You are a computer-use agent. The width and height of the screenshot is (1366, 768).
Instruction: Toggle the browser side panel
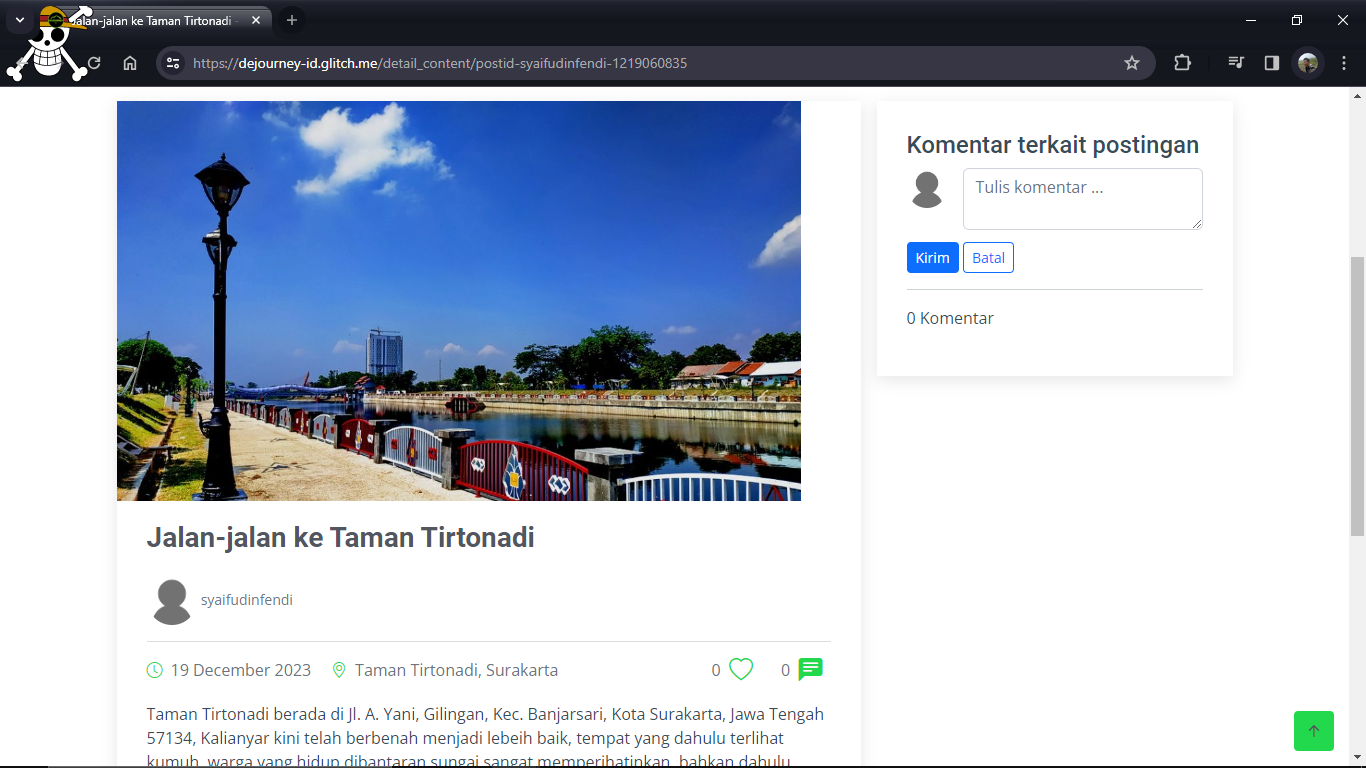pyautogui.click(x=1272, y=63)
